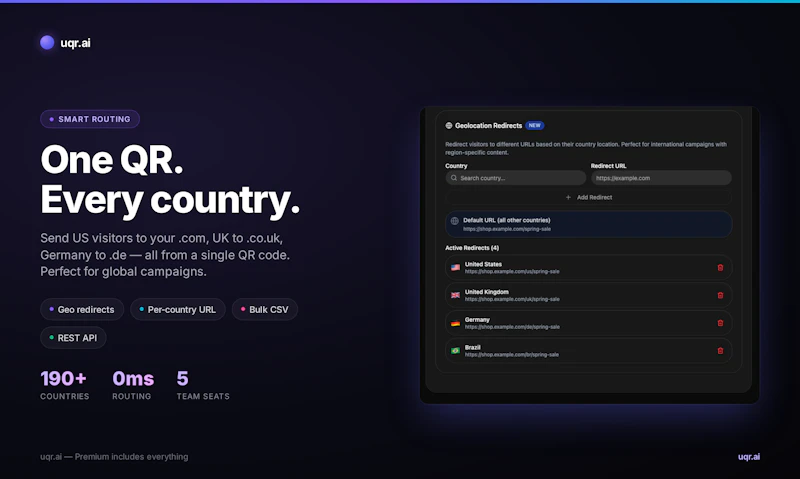Click the United States flag icon

[x=456, y=267]
